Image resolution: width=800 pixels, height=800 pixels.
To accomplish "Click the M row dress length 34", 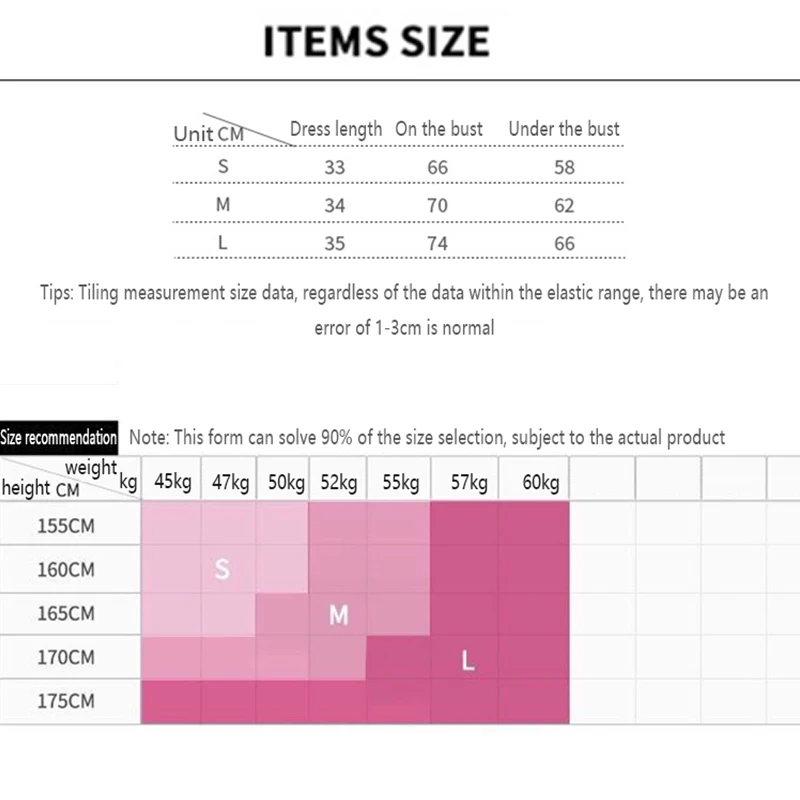I will point(335,206).
